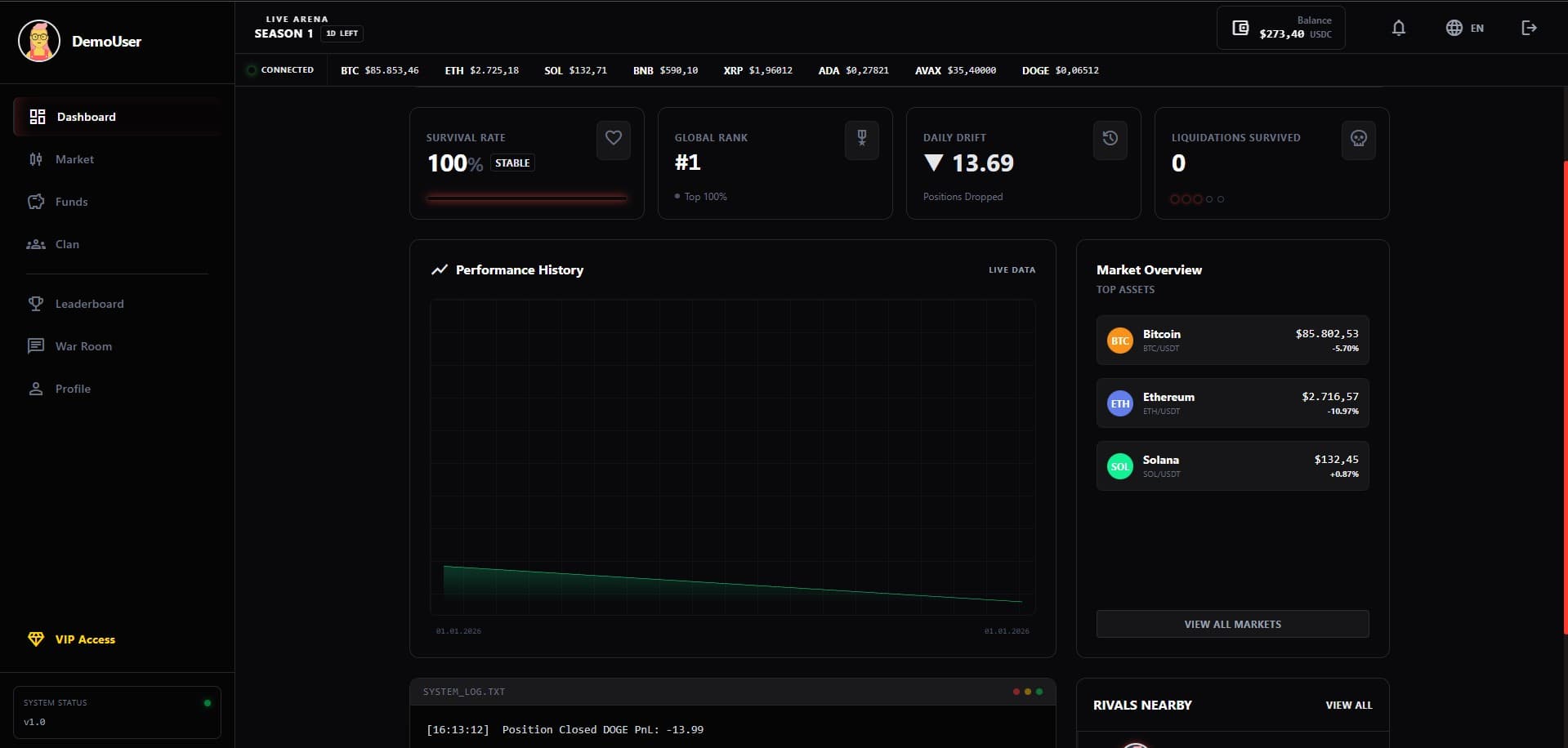Open VIEW ALL in Rivals Nearby
Image resolution: width=1568 pixels, height=748 pixels.
point(1349,705)
